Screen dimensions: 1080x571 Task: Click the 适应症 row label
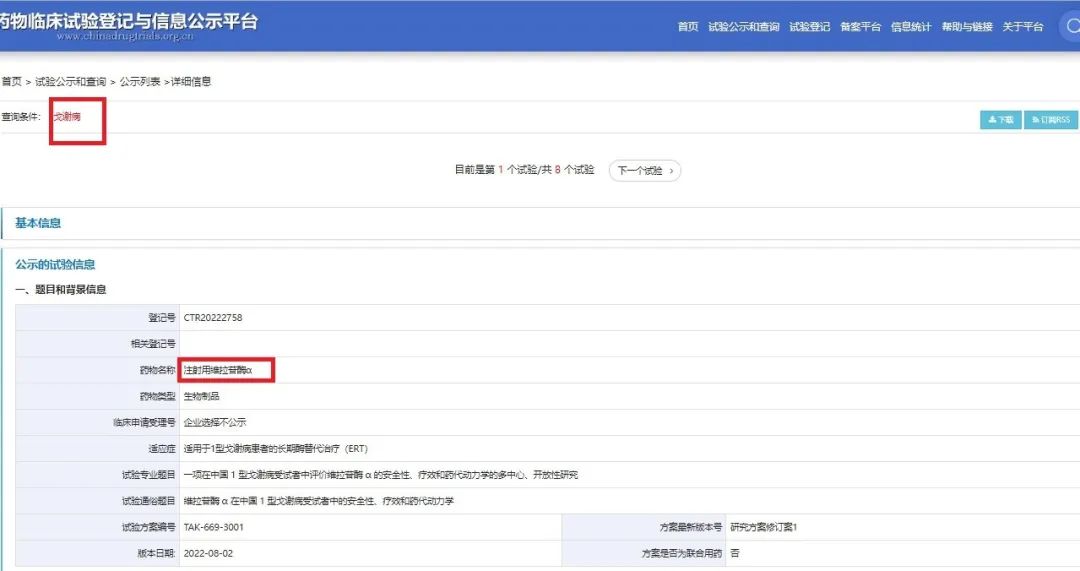[x=162, y=448]
